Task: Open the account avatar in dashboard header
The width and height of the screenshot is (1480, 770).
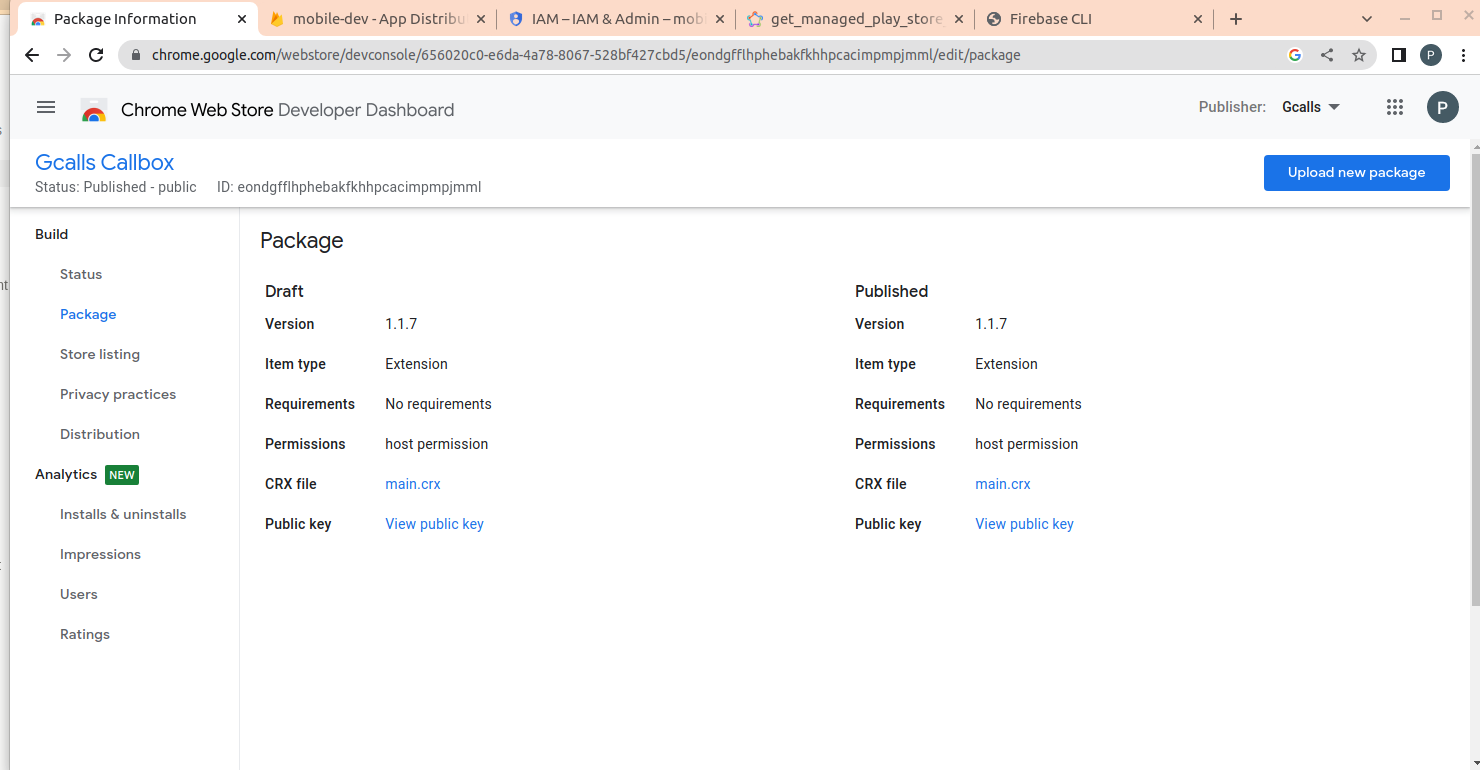Action: coord(1442,108)
